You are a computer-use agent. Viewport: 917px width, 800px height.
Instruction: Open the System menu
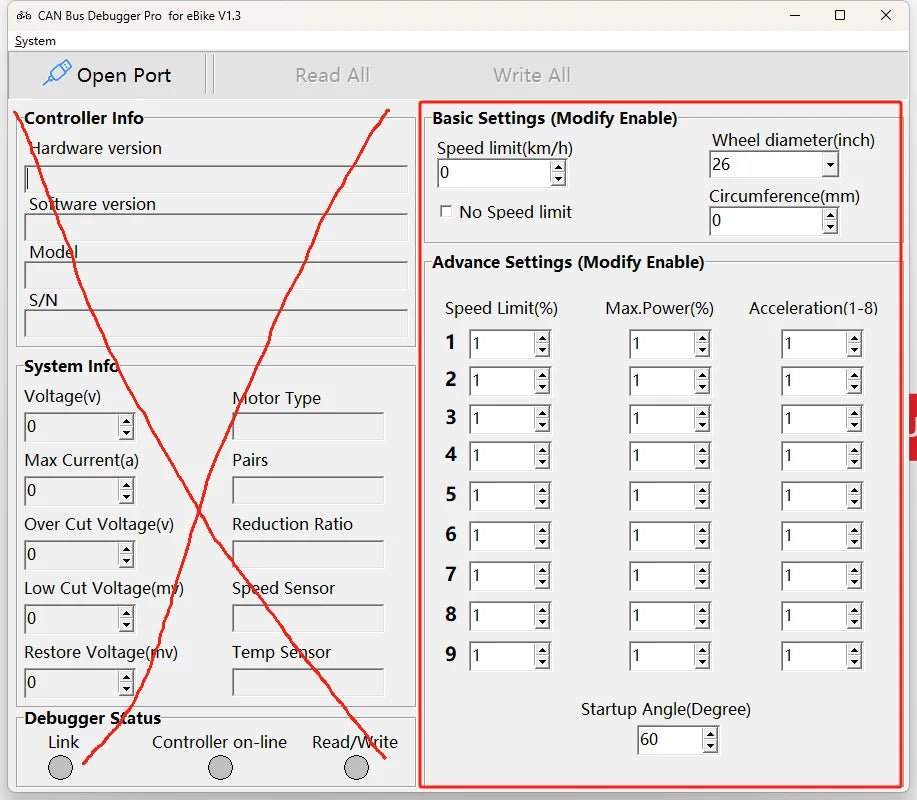tap(35, 41)
